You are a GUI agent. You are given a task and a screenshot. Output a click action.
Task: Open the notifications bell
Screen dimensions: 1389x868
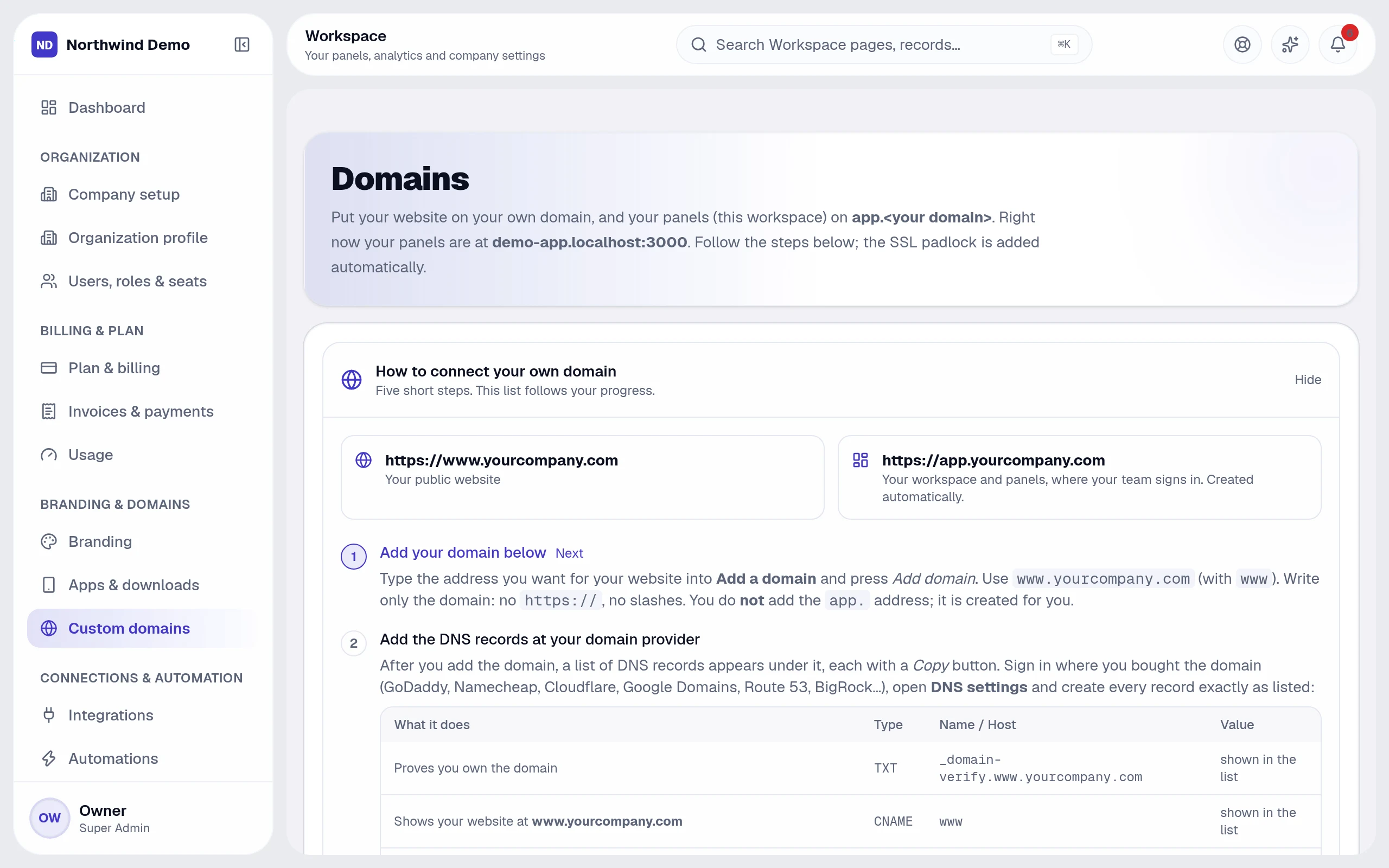click(x=1337, y=44)
